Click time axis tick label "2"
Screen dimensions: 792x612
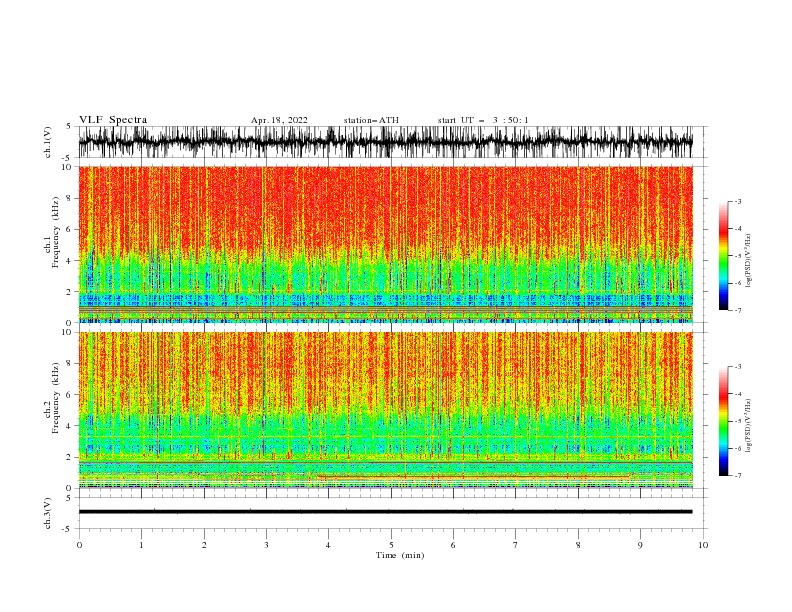[x=204, y=545]
